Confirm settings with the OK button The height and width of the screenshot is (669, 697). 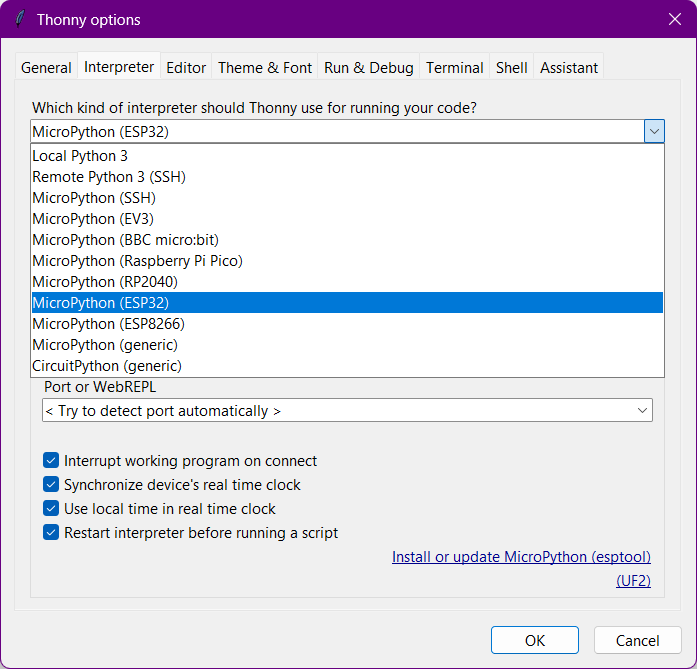(x=535, y=640)
